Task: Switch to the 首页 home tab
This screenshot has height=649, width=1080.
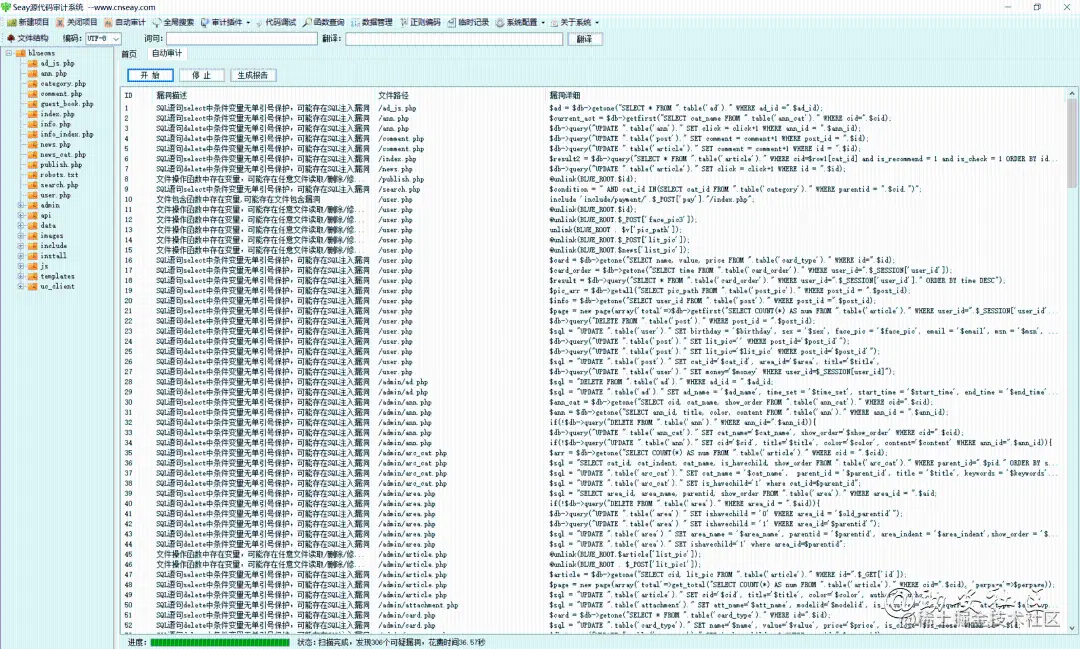Action: (x=129, y=54)
